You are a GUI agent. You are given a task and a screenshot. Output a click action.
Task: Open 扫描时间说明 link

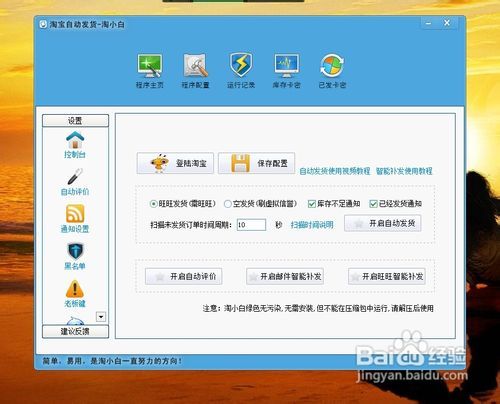312,225
